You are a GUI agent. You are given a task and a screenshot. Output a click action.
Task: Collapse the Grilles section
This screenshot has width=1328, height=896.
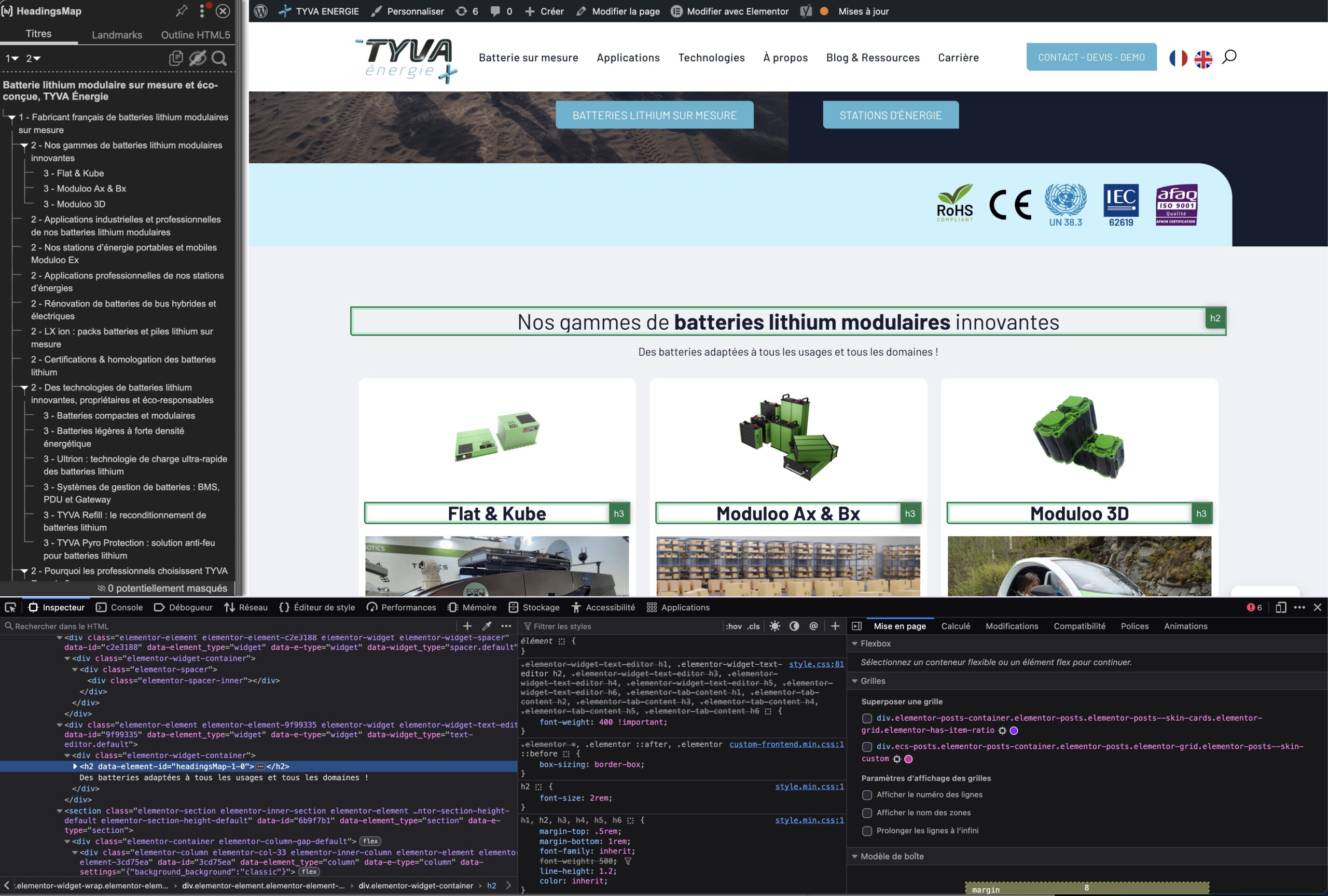(x=855, y=681)
